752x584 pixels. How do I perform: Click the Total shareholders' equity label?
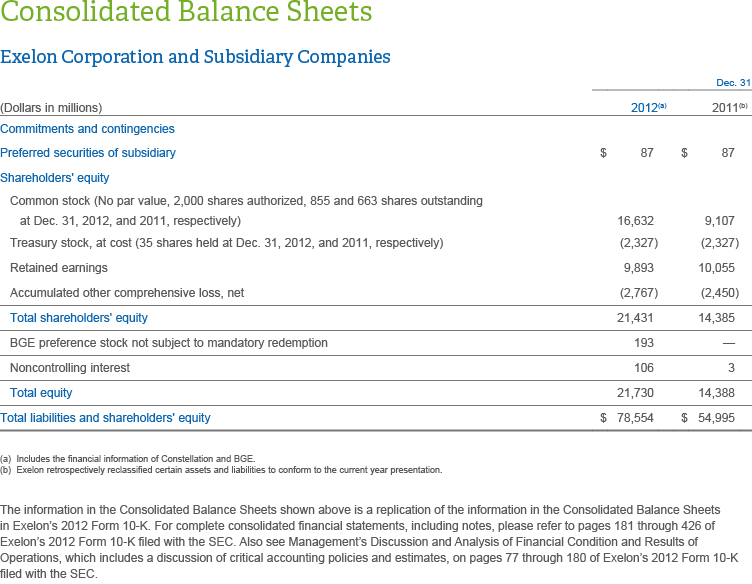click(x=78, y=318)
